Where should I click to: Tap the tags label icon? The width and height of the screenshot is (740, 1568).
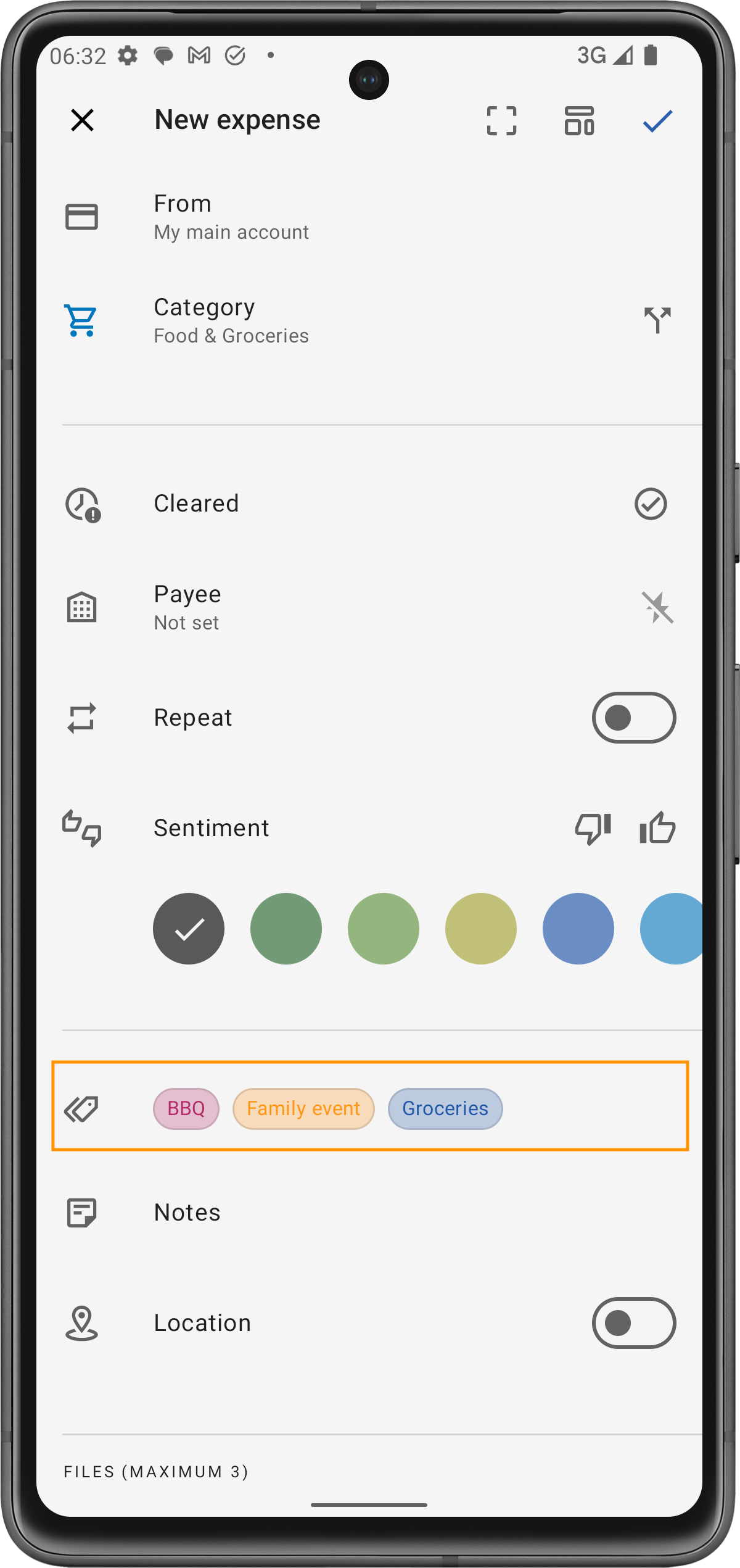81,1110
